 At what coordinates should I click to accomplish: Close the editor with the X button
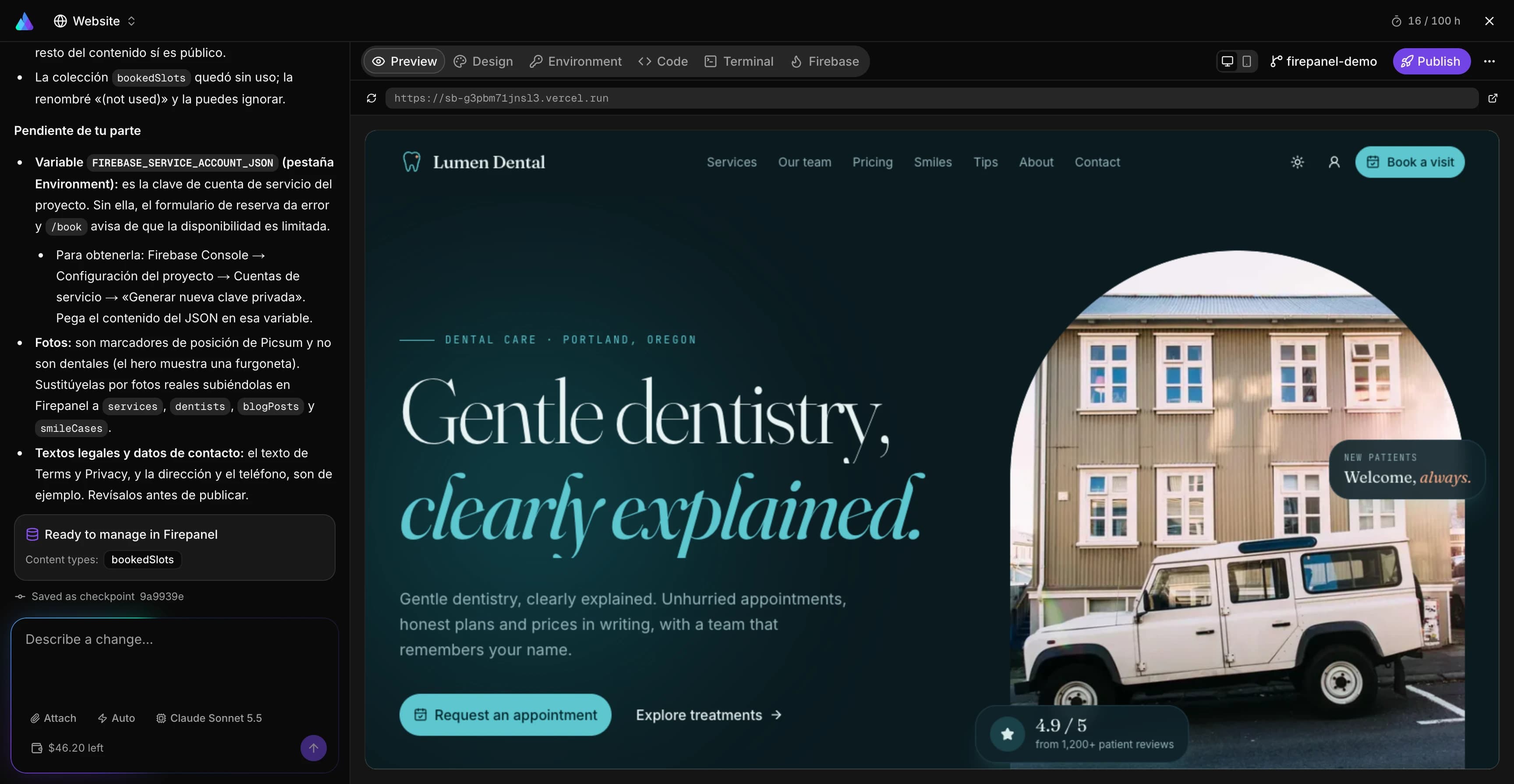click(x=1489, y=21)
